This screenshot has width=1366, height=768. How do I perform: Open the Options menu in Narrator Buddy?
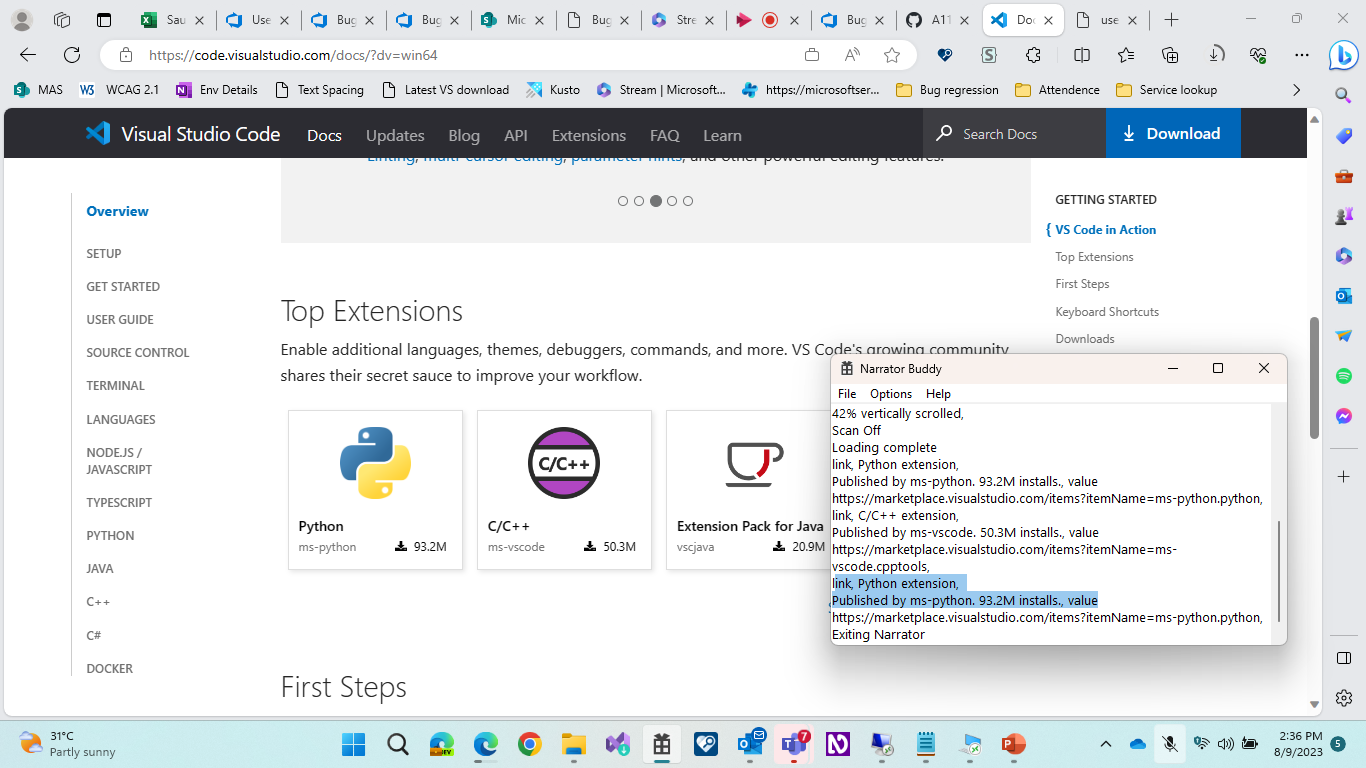pyautogui.click(x=890, y=393)
